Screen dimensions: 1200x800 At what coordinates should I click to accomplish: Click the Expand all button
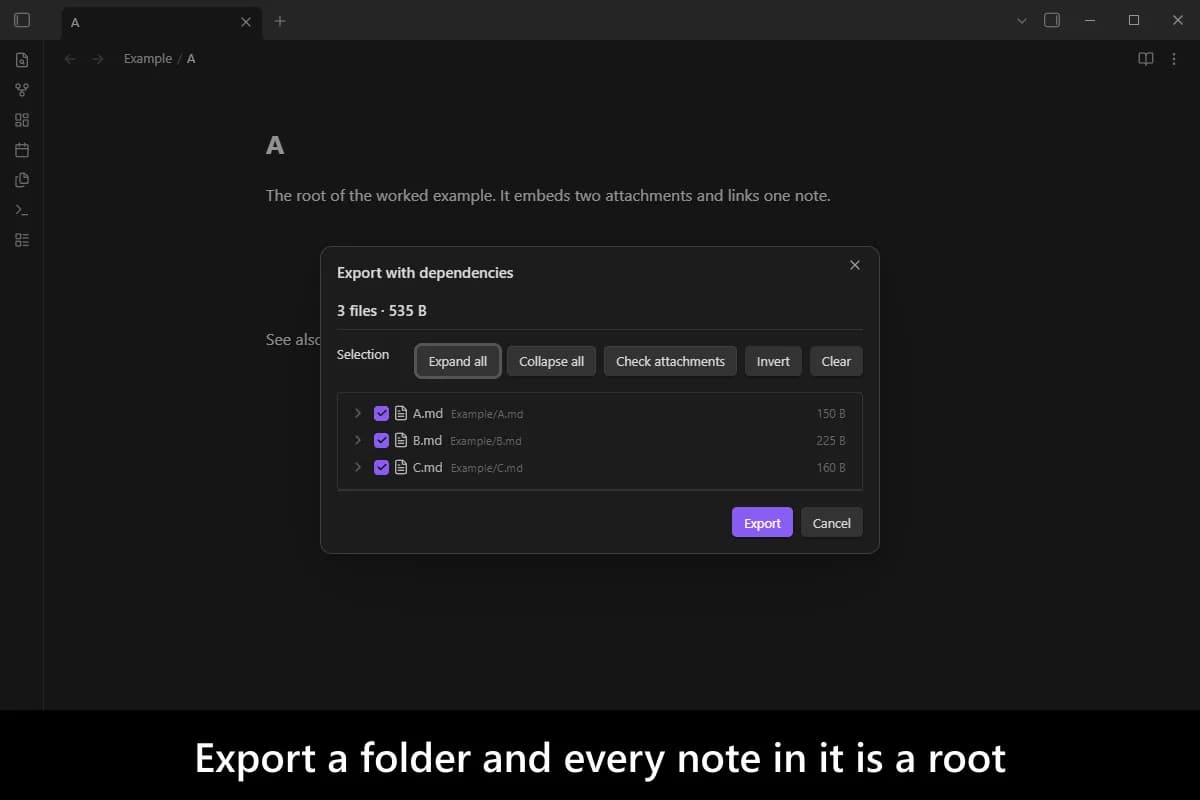coord(458,361)
